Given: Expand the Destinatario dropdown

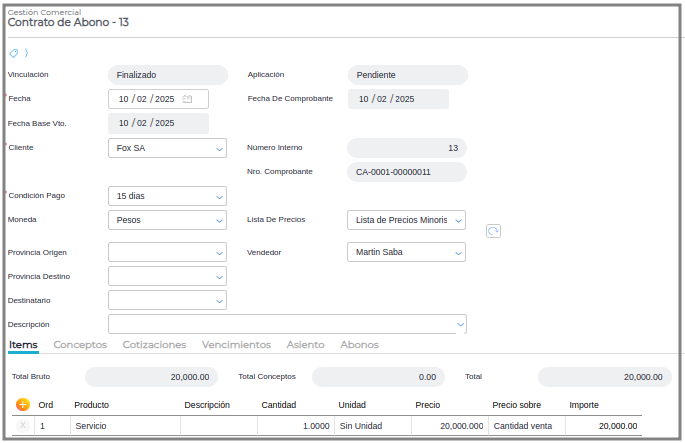Looking at the screenshot, I should coord(219,300).
